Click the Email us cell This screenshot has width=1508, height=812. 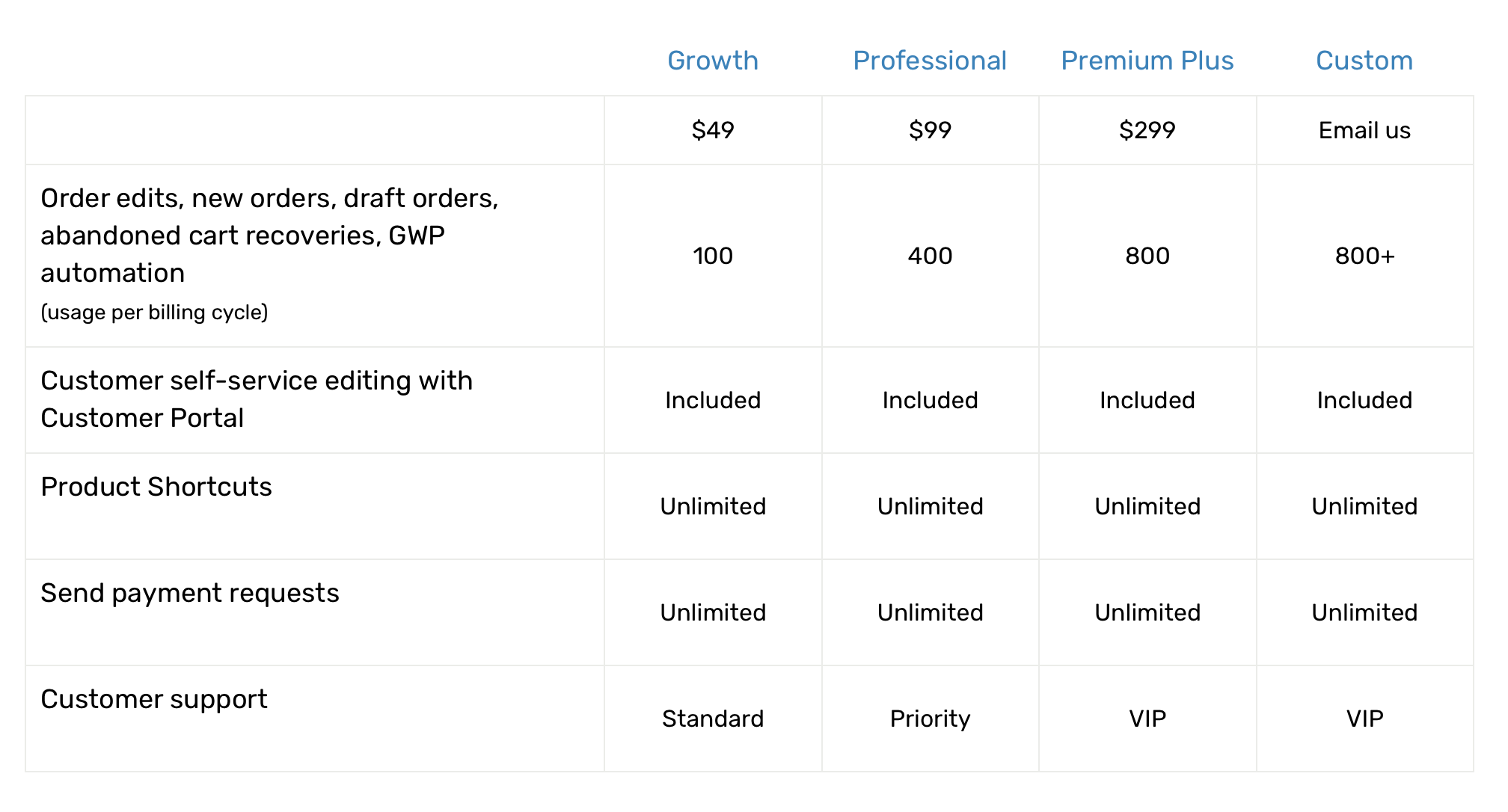click(x=1364, y=130)
